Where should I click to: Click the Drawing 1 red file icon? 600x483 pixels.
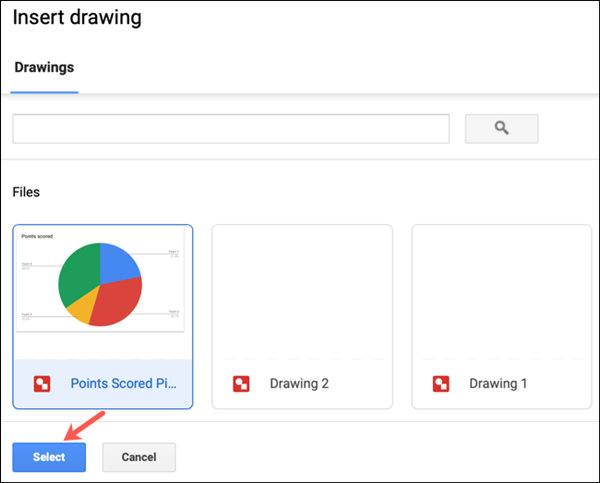tap(441, 383)
